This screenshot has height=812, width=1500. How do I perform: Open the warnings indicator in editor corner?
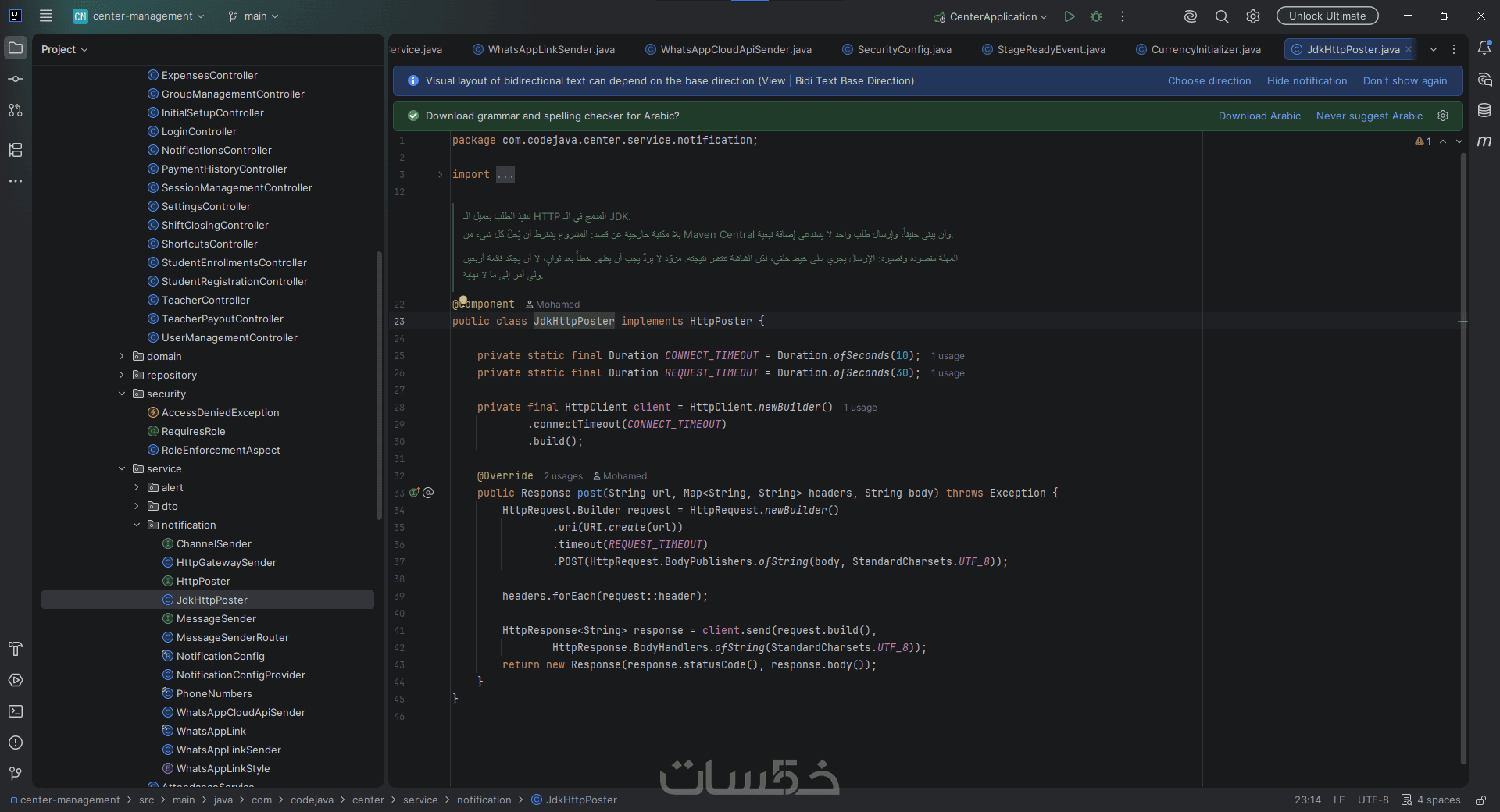point(1423,141)
